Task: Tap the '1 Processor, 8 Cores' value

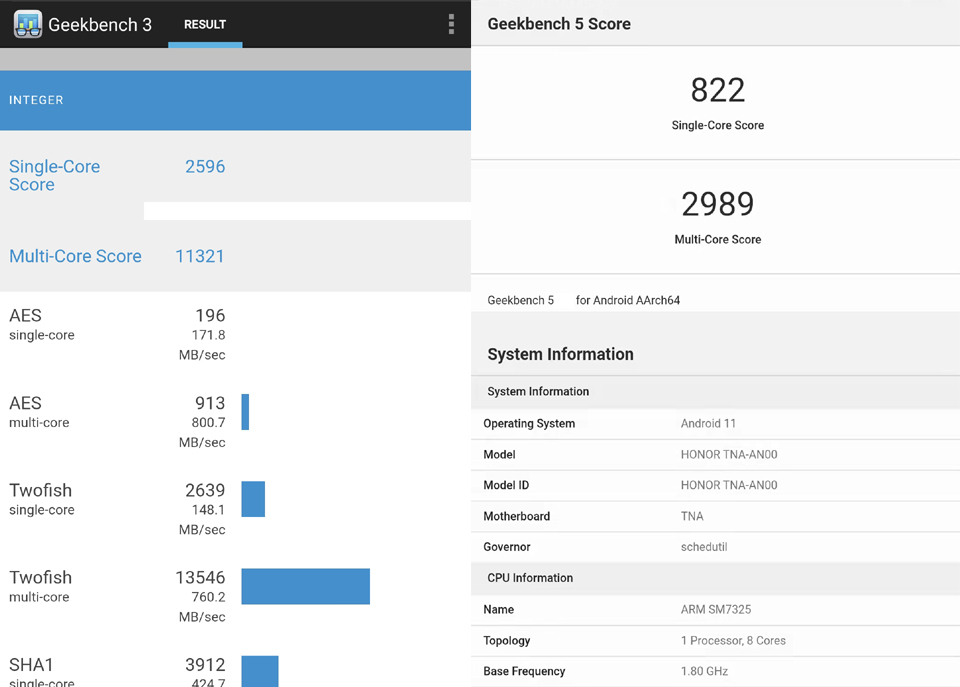Action: pos(733,641)
